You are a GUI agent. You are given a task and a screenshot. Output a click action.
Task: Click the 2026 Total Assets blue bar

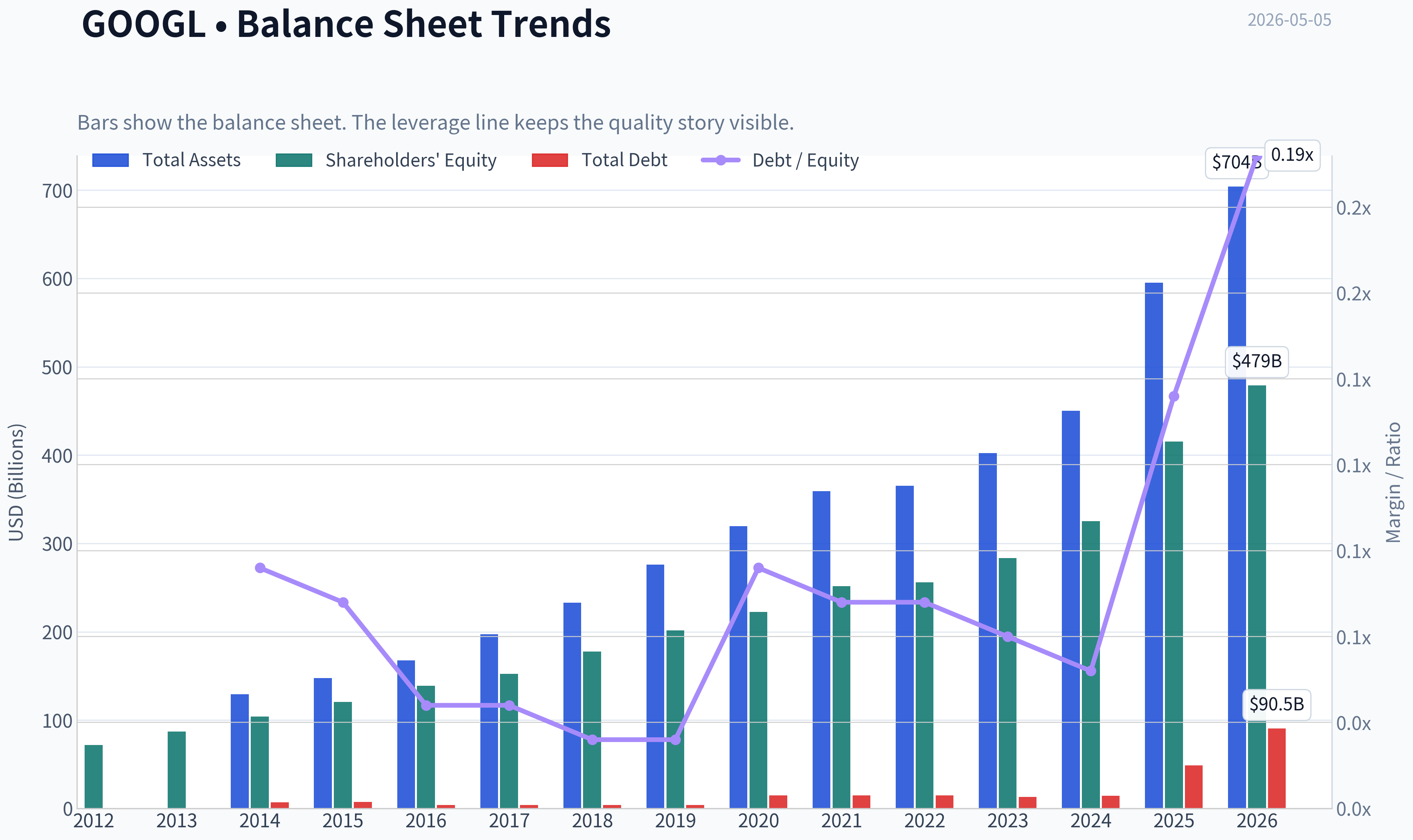click(x=1236, y=497)
